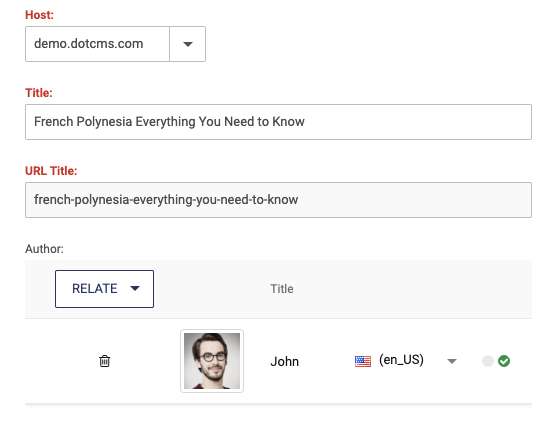Click the red Title field label
548x428 pixels.
coord(38,93)
